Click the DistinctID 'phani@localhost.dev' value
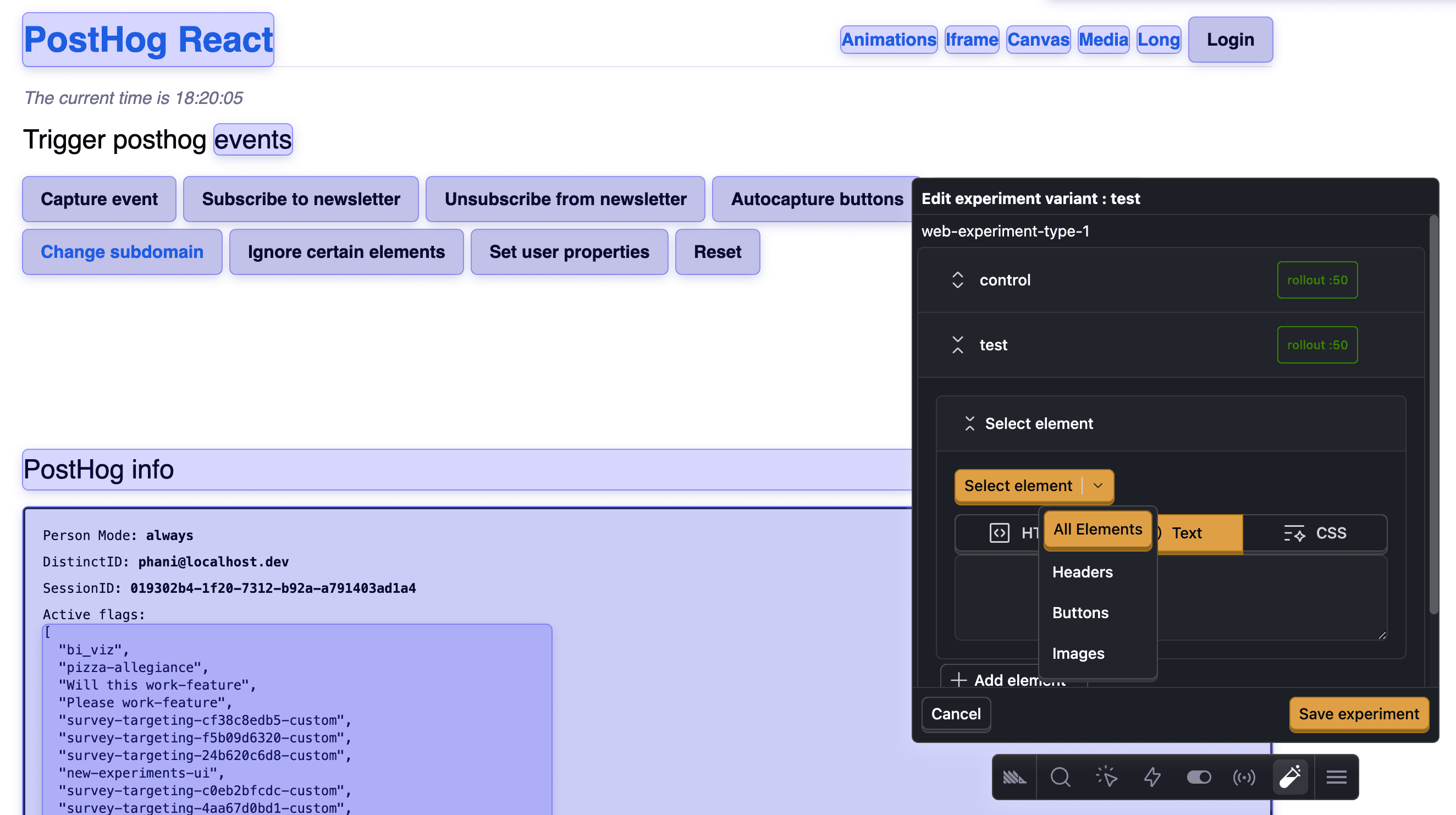 click(x=214, y=562)
